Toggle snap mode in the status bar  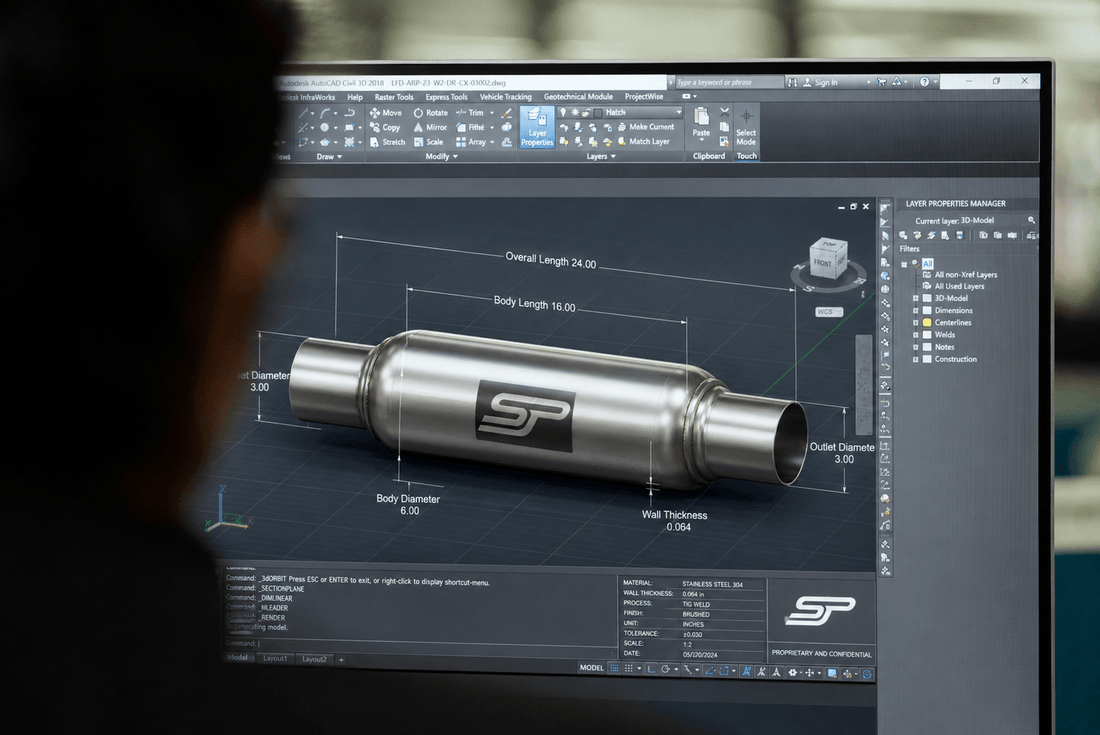(629, 669)
